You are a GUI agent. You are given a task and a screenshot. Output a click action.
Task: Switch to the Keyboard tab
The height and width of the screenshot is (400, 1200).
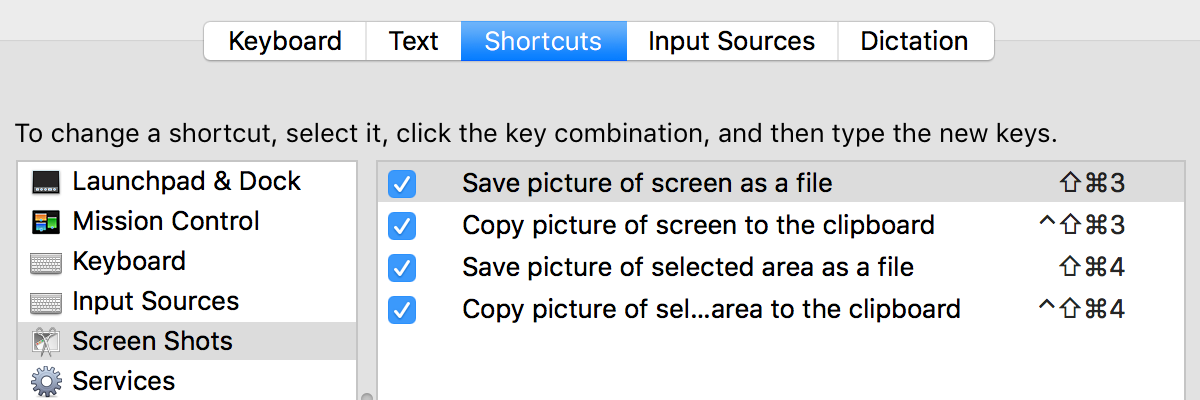click(285, 41)
